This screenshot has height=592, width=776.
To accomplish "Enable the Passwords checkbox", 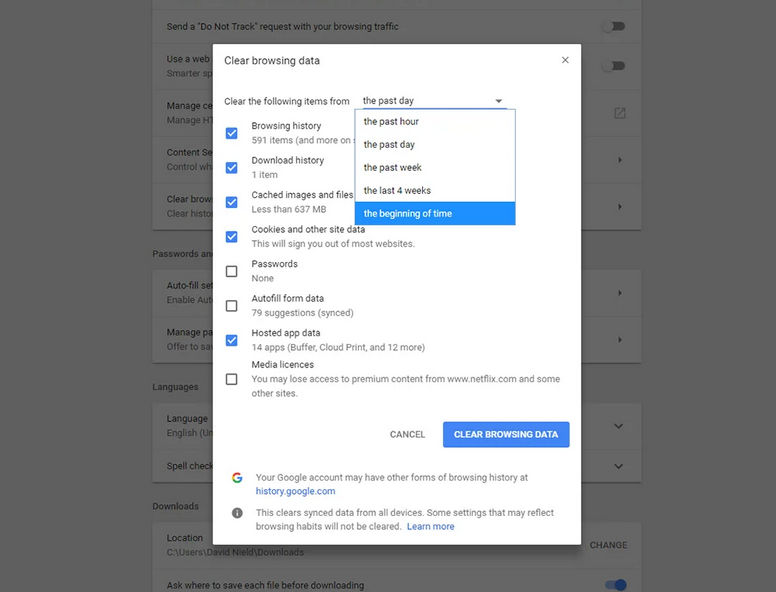I will point(232,271).
